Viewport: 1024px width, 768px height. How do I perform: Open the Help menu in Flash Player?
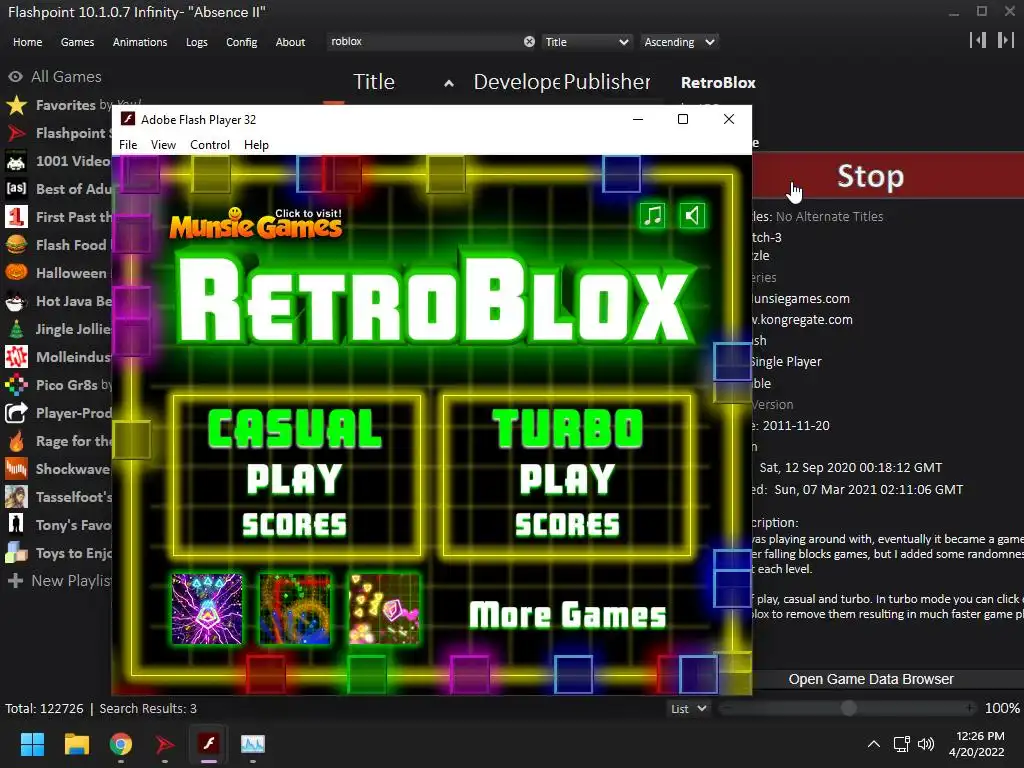(256, 145)
